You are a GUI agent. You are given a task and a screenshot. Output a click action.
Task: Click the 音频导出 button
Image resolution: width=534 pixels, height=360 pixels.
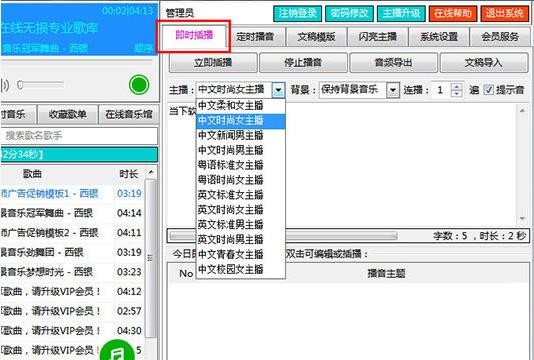coord(394,63)
